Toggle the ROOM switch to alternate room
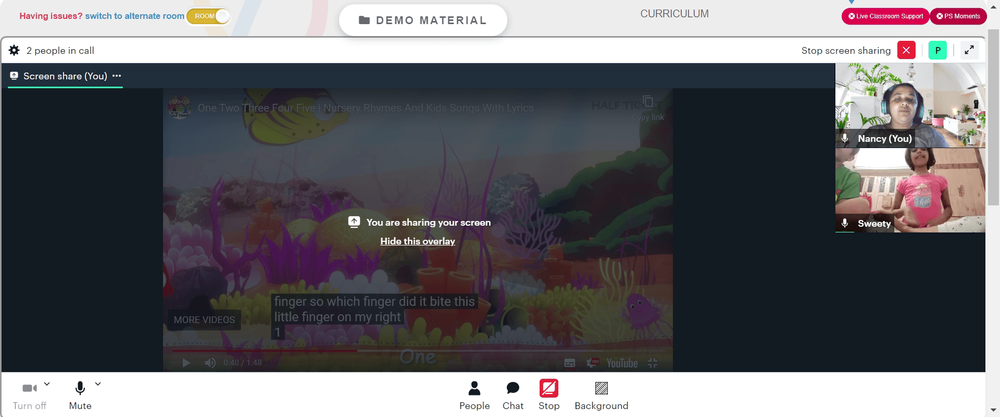 click(208, 16)
